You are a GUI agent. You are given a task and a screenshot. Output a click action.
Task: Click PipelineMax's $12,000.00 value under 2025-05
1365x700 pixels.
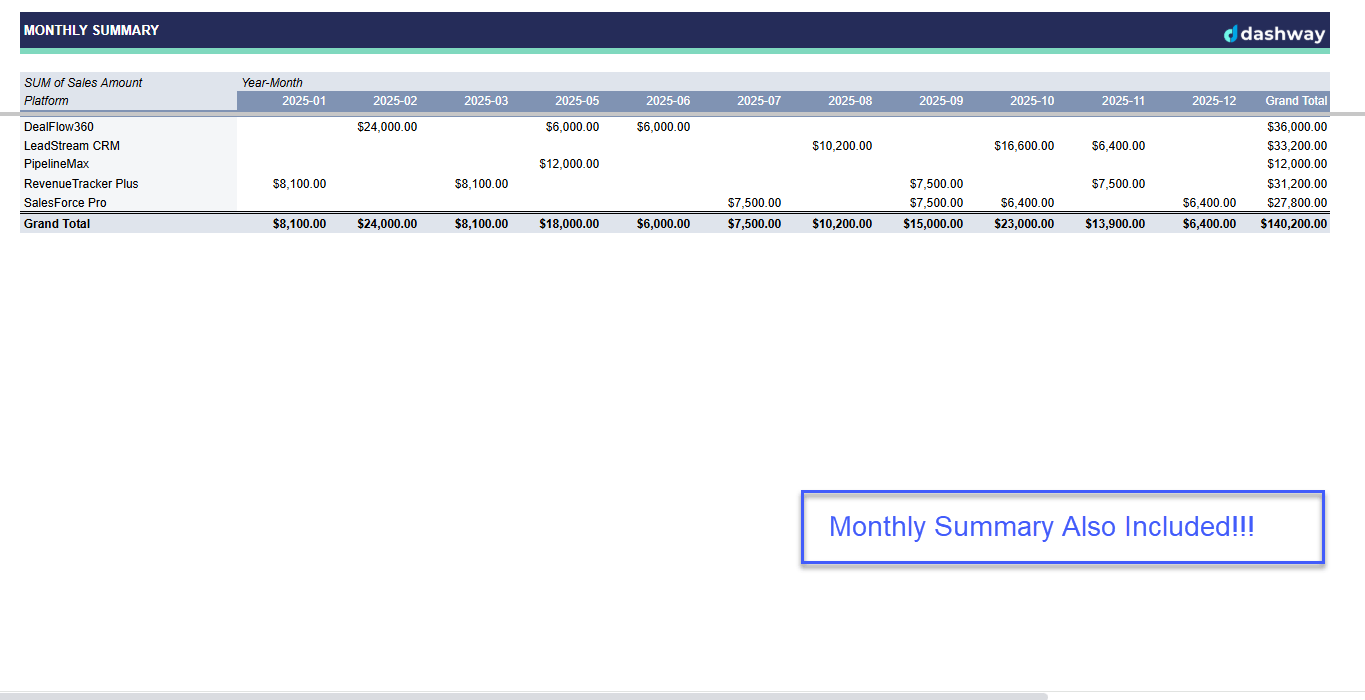[x=569, y=164]
